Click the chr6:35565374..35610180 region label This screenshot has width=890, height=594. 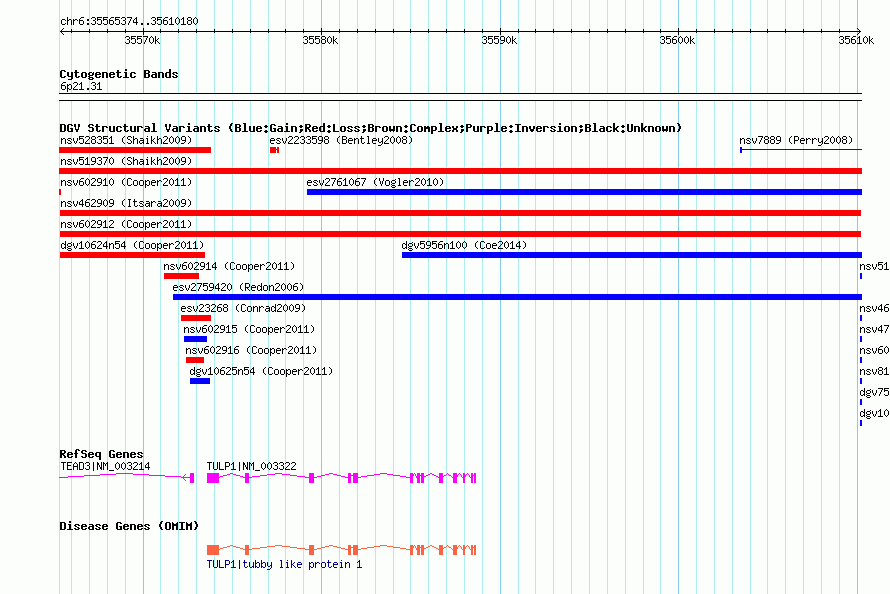129,21
